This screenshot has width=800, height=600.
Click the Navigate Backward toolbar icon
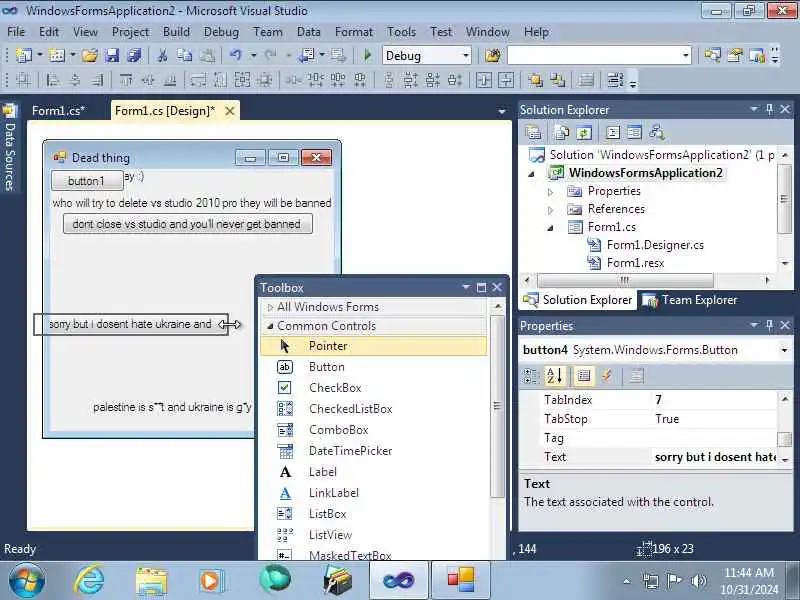[307, 55]
